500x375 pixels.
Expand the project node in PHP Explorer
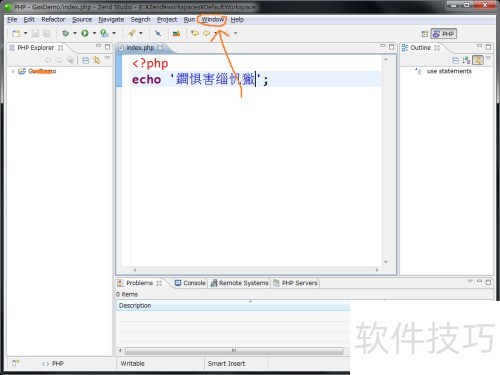click(13, 71)
